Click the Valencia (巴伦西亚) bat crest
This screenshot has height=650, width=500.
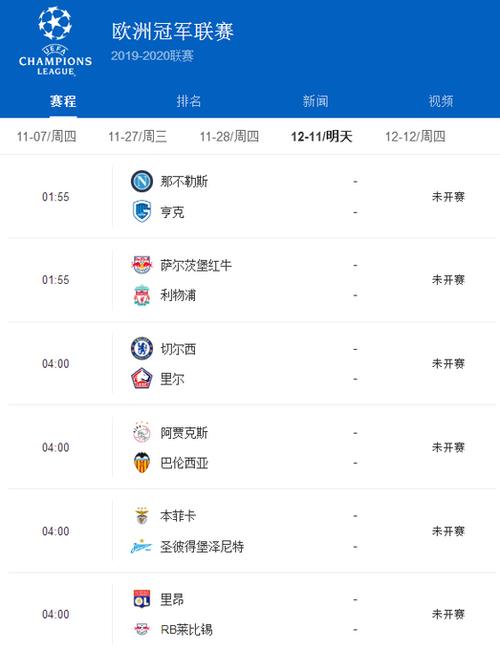[x=142, y=463]
